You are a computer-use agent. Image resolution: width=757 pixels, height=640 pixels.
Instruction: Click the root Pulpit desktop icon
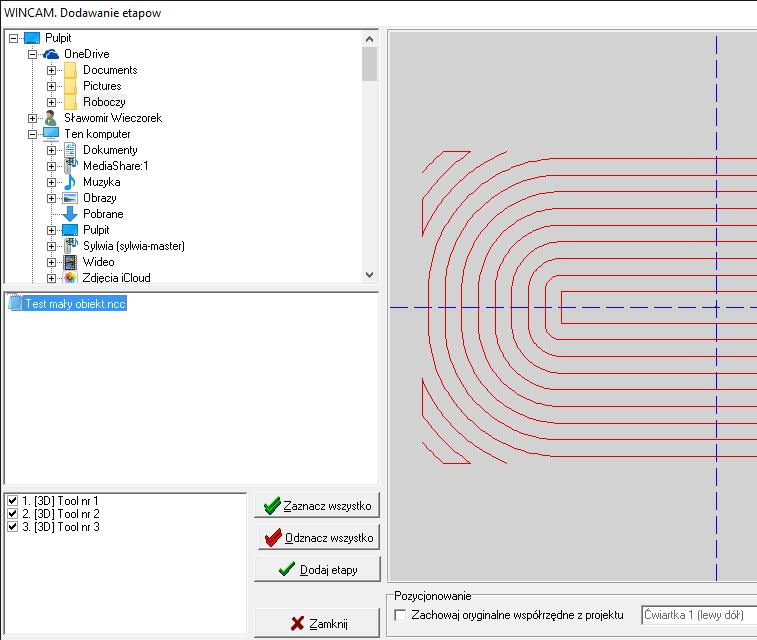tap(32, 38)
